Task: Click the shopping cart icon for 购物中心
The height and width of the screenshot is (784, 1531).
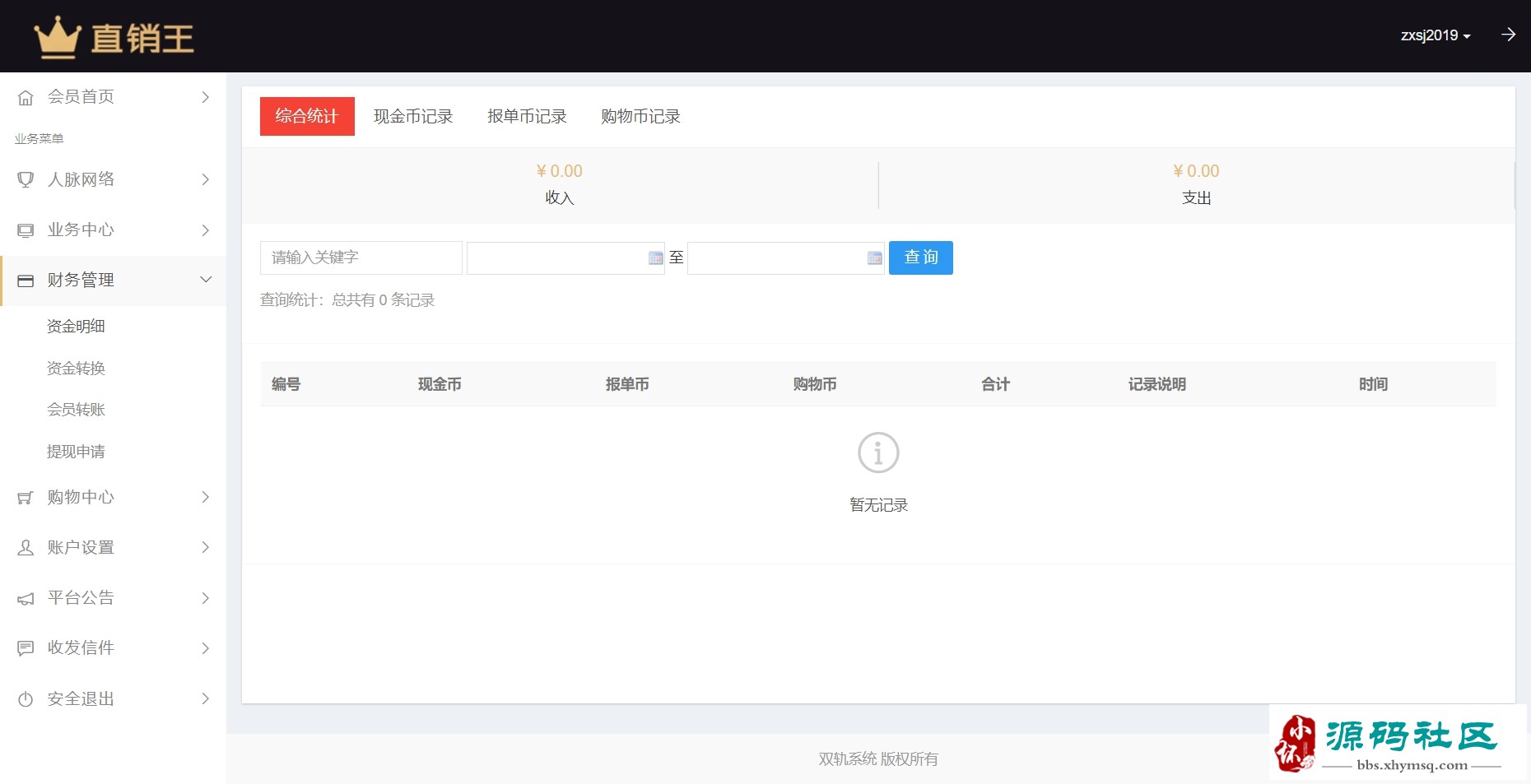Action: click(x=26, y=498)
